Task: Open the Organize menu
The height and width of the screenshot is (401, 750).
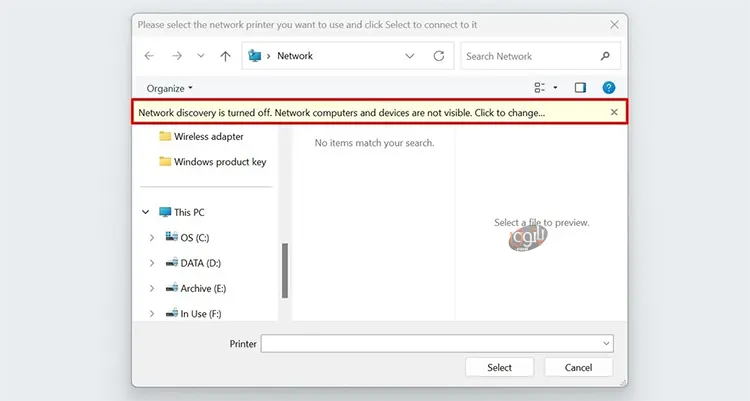Action: pyautogui.click(x=170, y=88)
